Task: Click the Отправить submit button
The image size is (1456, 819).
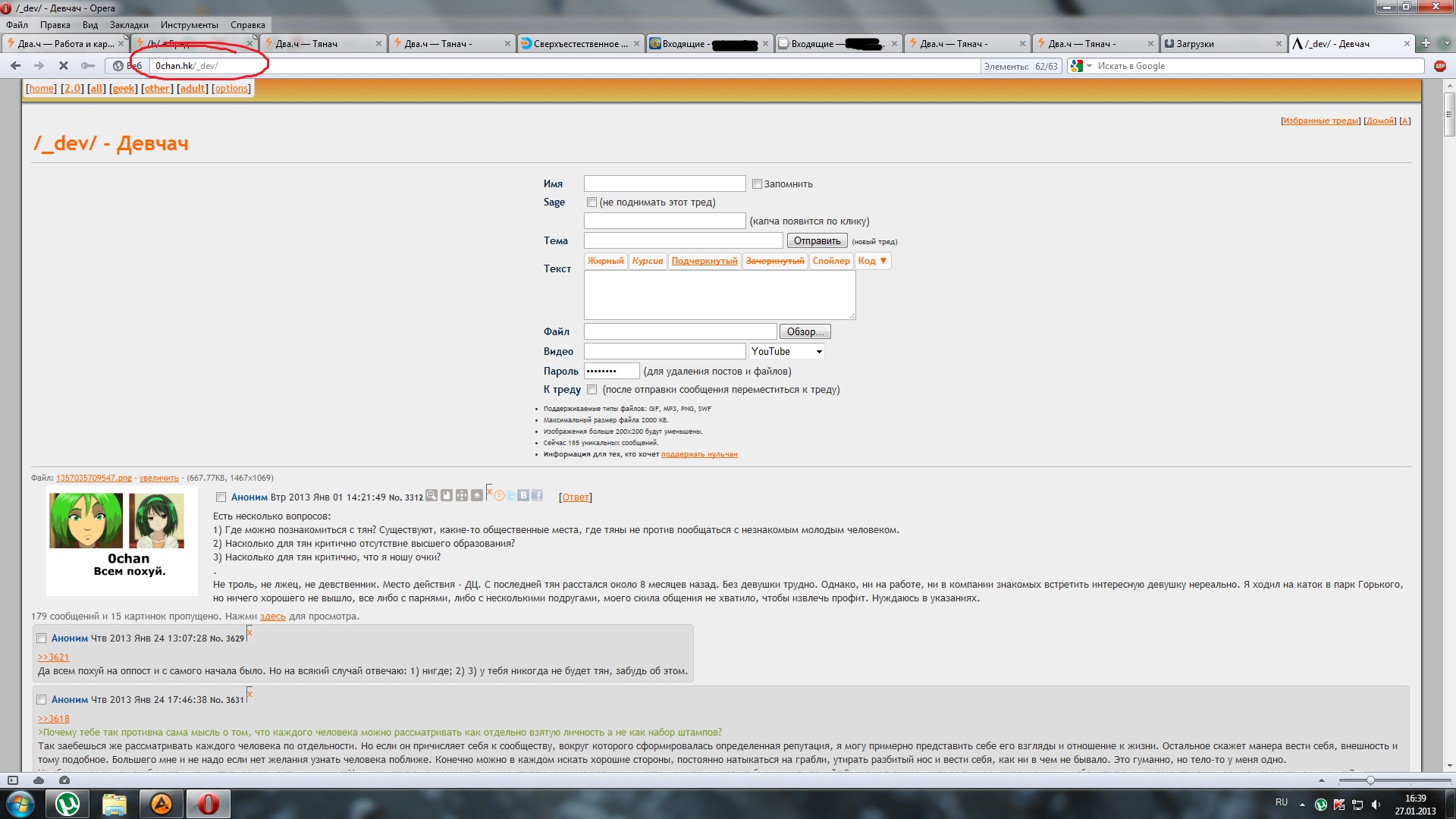Action: [817, 241]
